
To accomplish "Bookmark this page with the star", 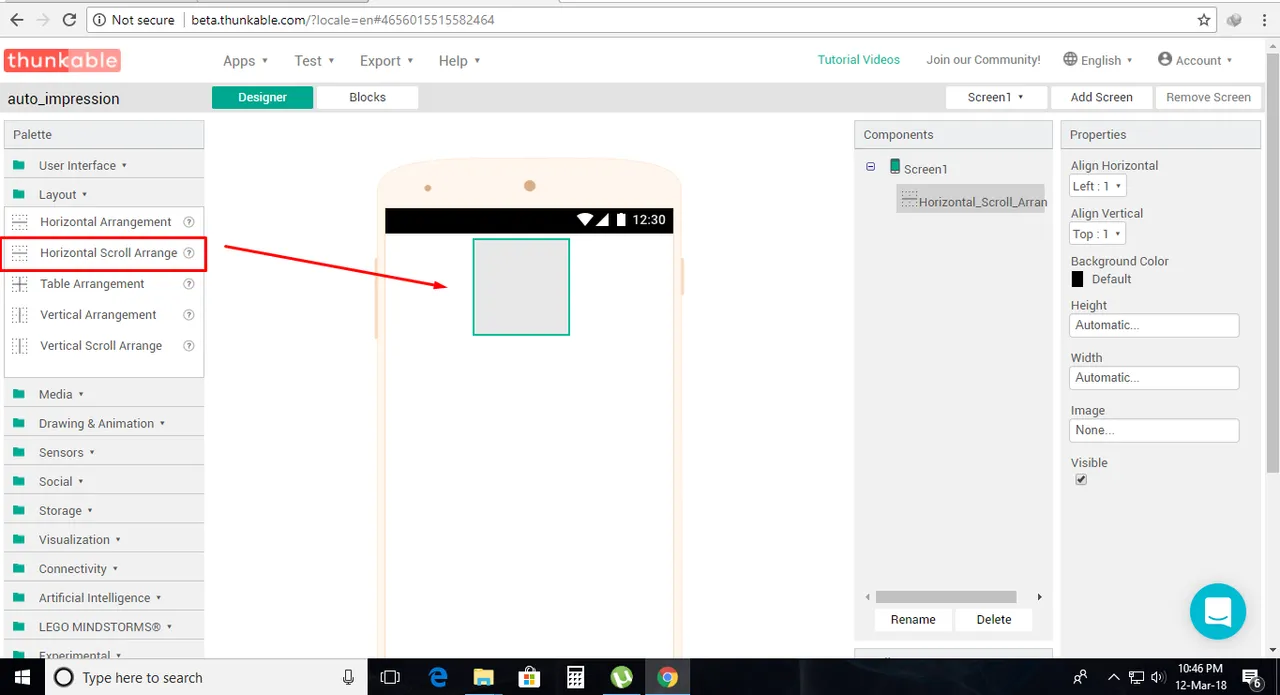I will [x=1204, y=20].
